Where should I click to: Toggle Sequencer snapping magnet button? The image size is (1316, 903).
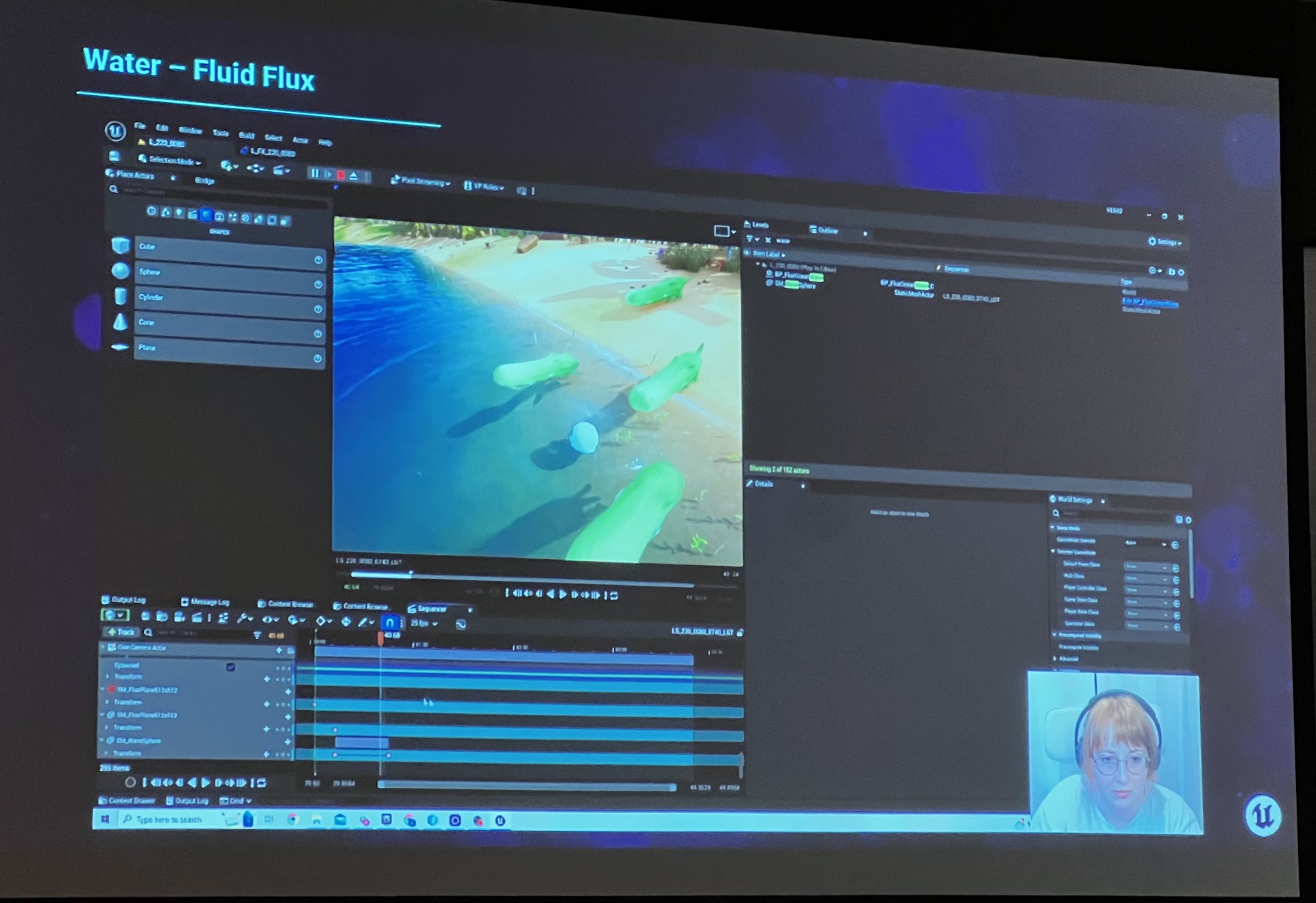tap(389, 623)
